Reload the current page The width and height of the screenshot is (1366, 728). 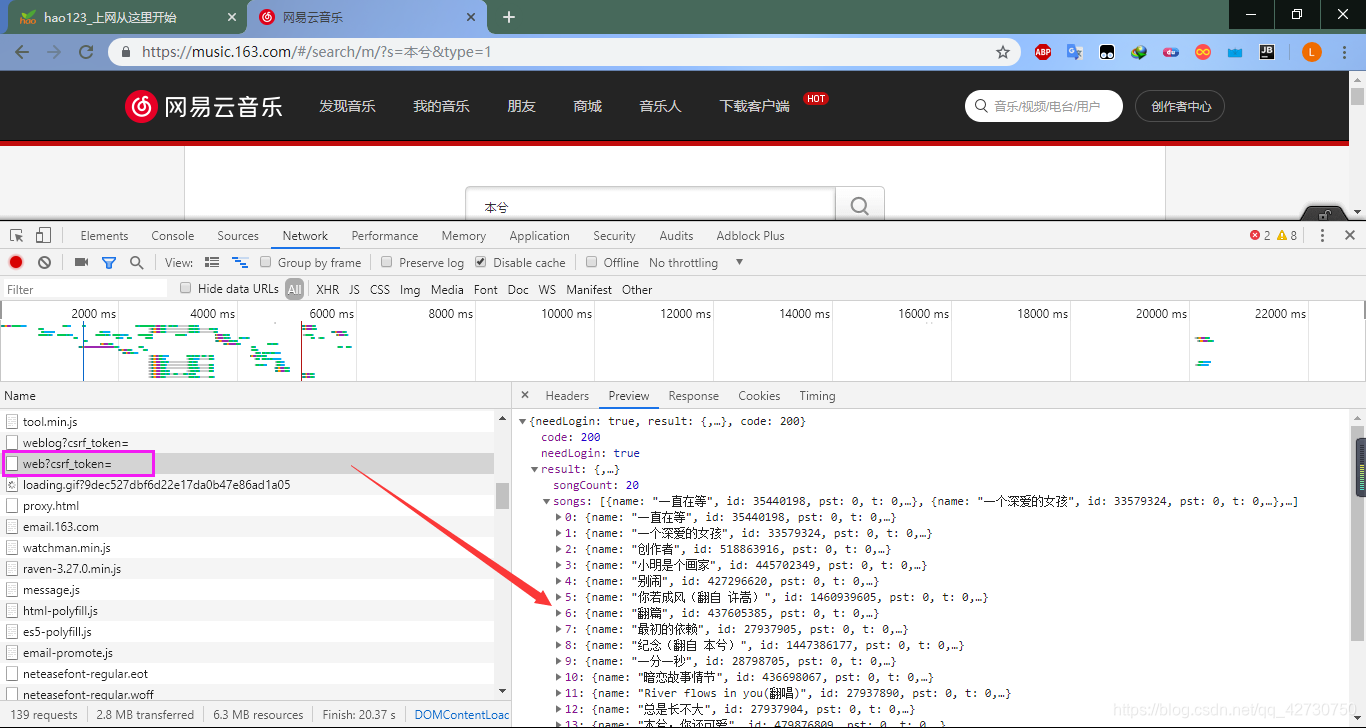[x=86, y=52]
